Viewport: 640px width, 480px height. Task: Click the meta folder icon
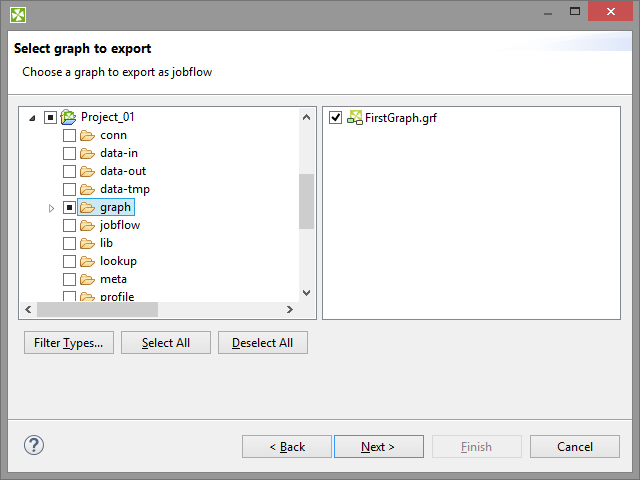(x=87, y=279)
